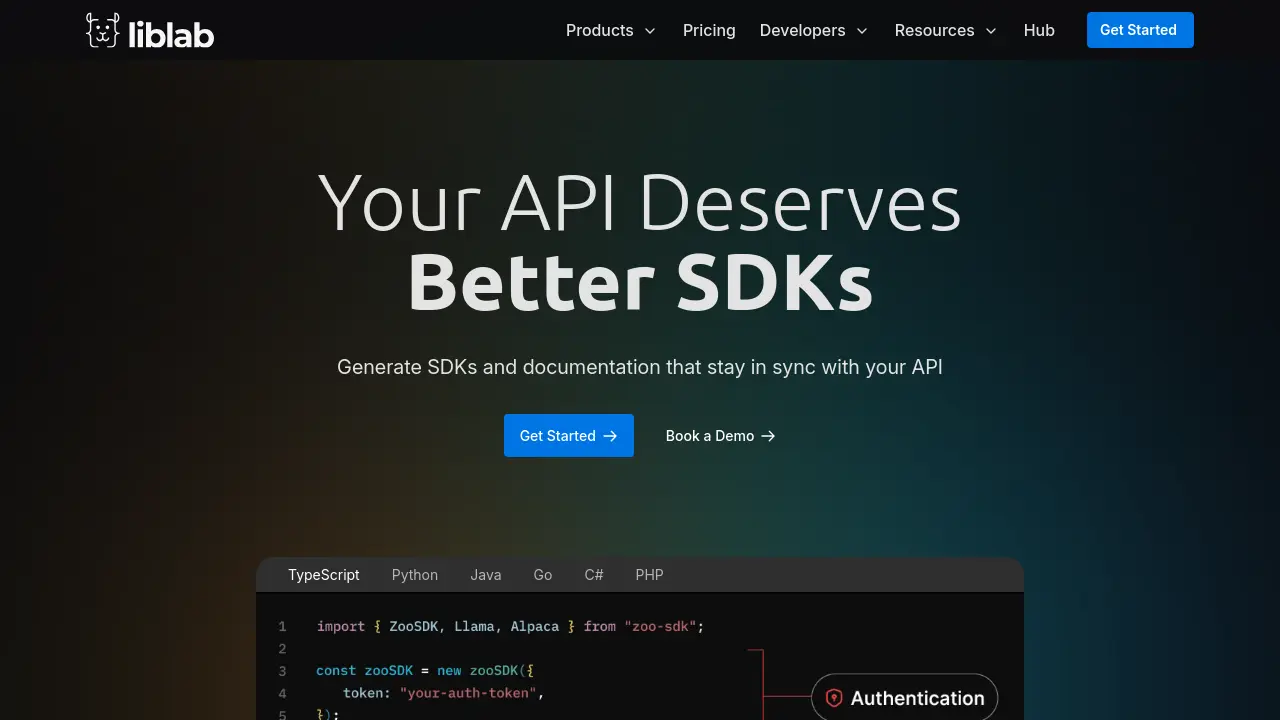Open the Pricing page

click(709, 30)
